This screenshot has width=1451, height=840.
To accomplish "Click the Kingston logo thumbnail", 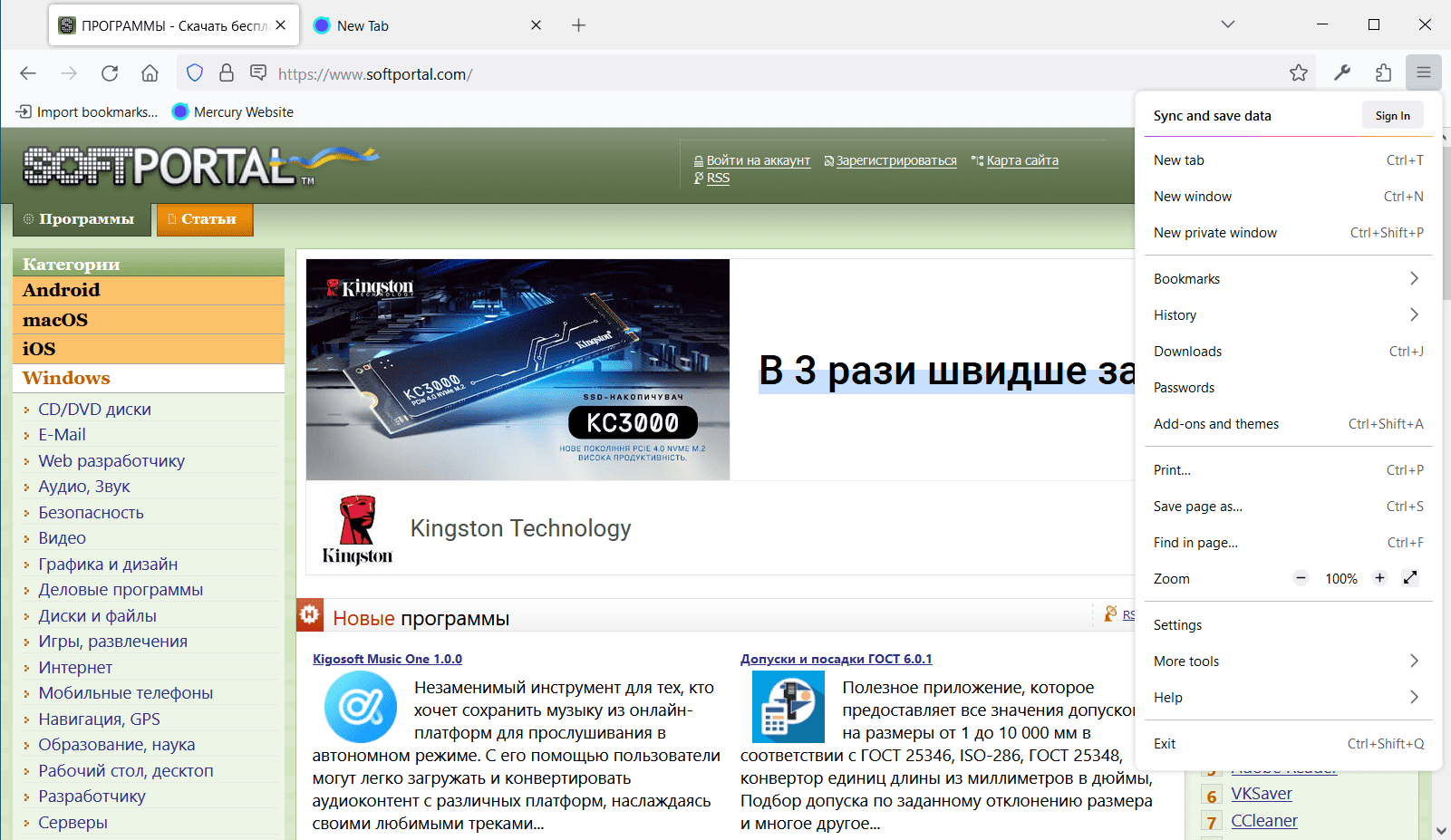I will 357,531.
